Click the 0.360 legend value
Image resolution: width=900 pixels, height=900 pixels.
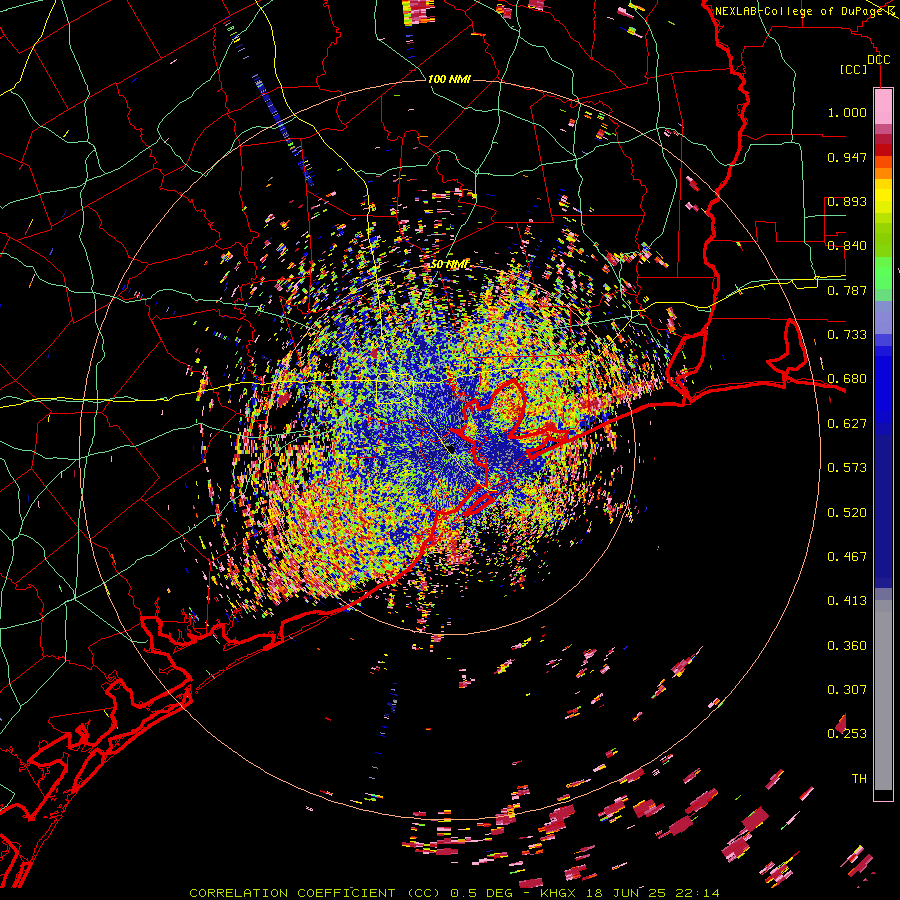point(847,646)
